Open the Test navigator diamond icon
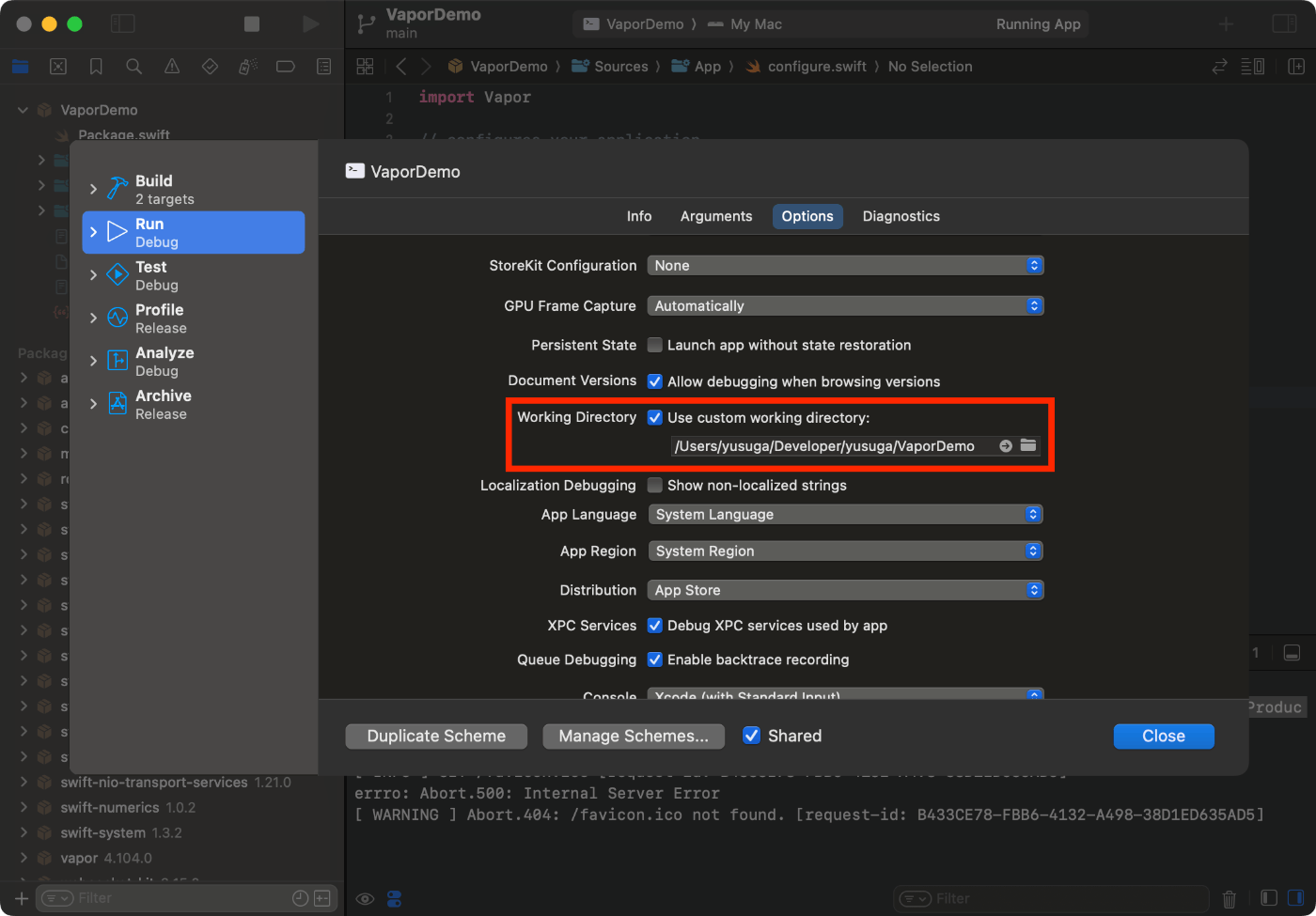This screenshot has height=916, width=1316. (x=210, y=67)
